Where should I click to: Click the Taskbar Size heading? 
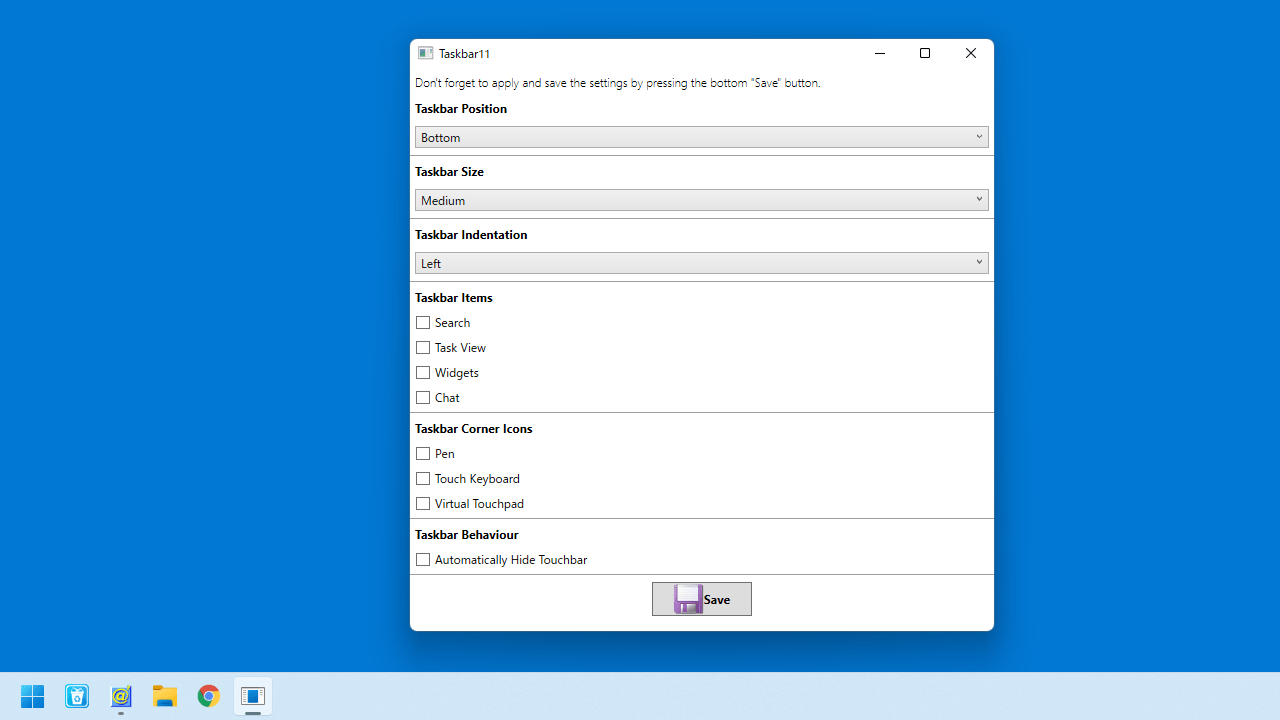450,172
